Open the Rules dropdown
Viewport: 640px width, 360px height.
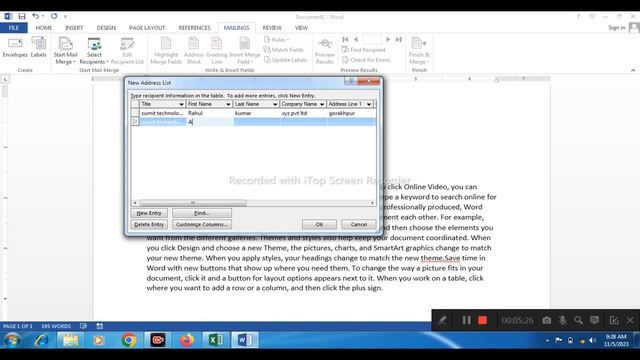(277, 40)
